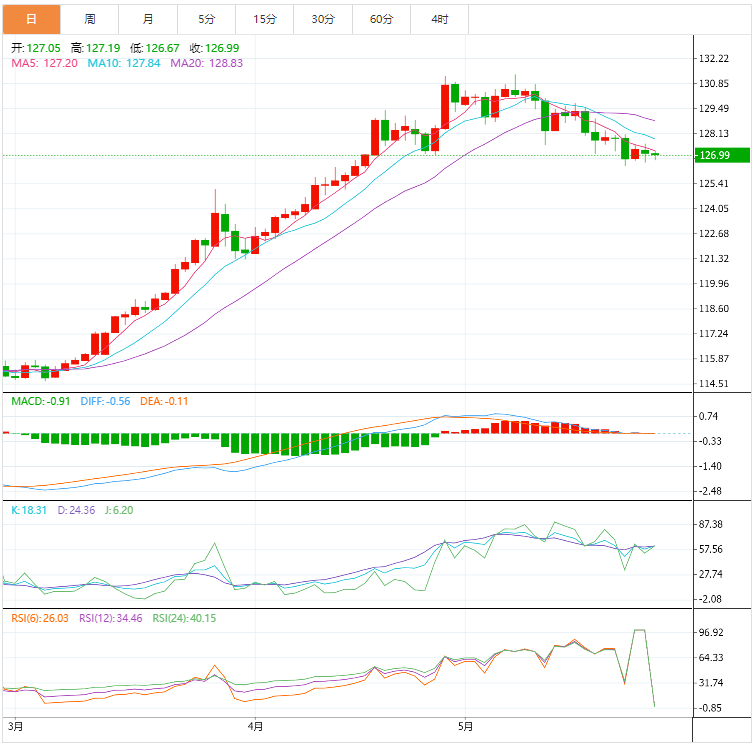
Task: Show the 60分 chart tab
Action: (381, 19)
